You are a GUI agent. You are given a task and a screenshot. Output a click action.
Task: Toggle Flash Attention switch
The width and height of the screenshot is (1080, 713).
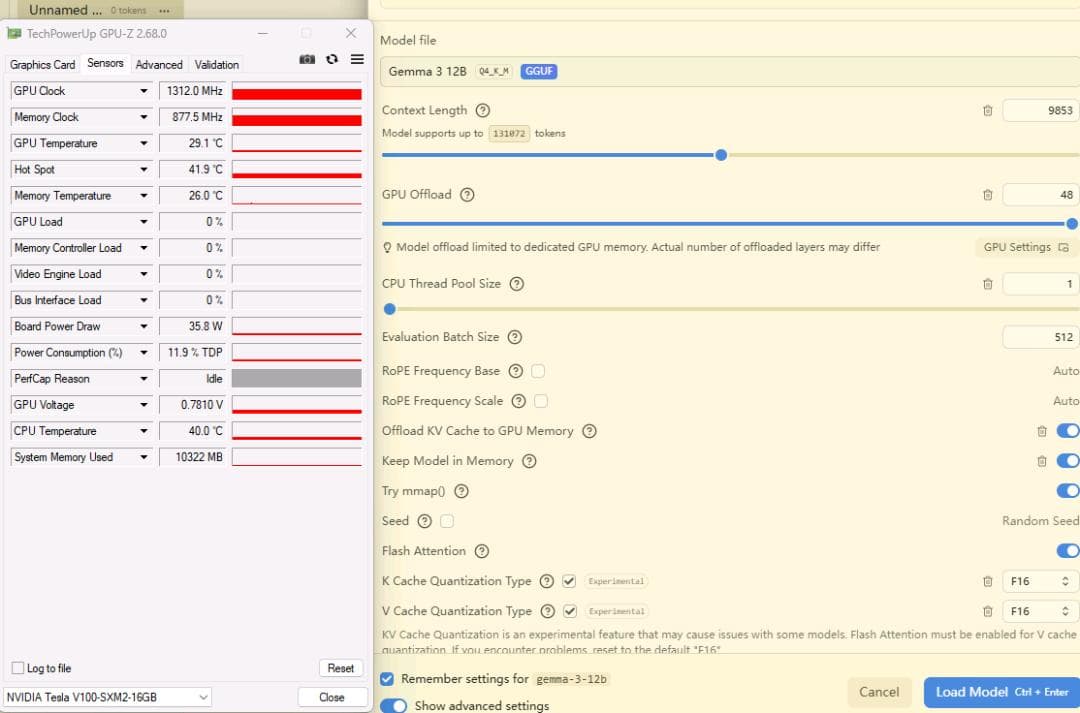(x=1068, y=550)
